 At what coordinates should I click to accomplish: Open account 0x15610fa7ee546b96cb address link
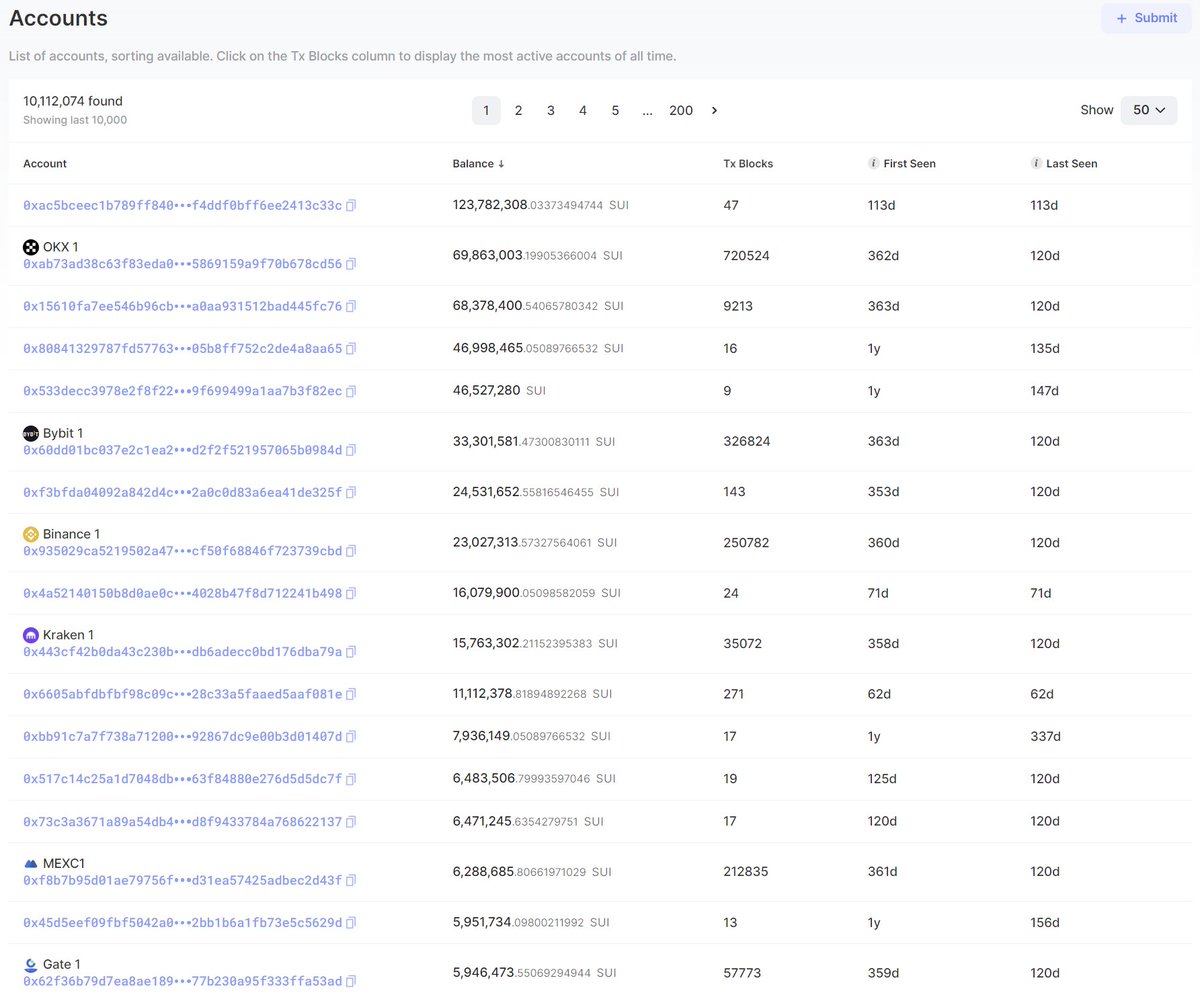(182, 306)
